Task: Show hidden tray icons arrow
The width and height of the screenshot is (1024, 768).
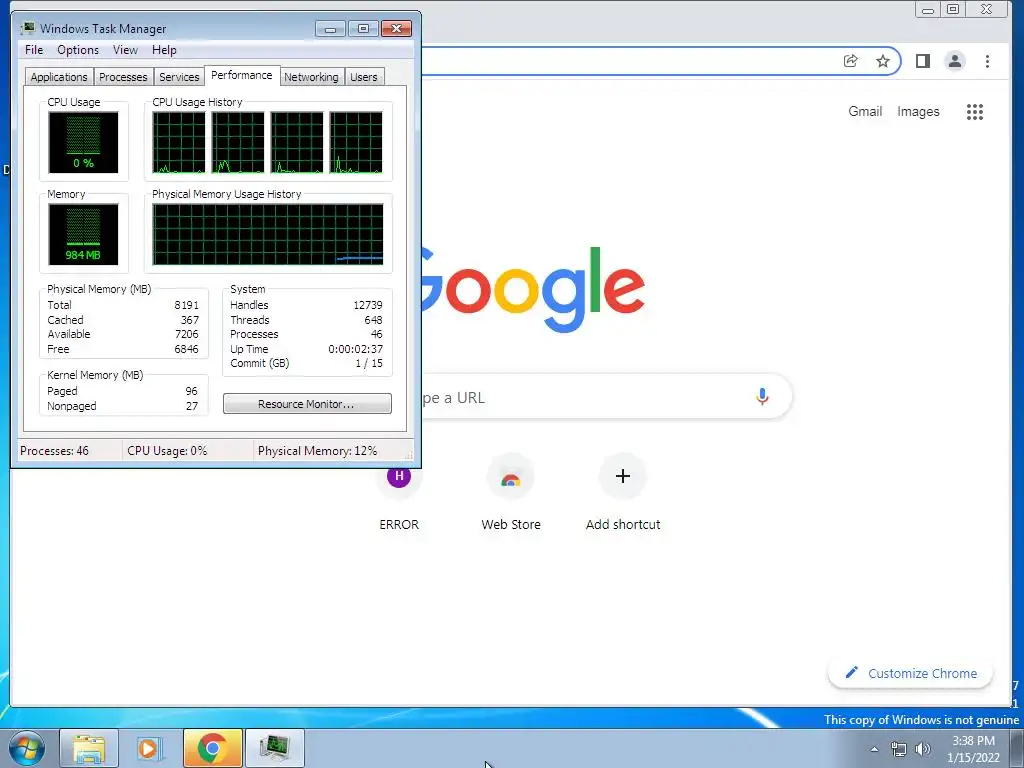Action: pos(874,749)
